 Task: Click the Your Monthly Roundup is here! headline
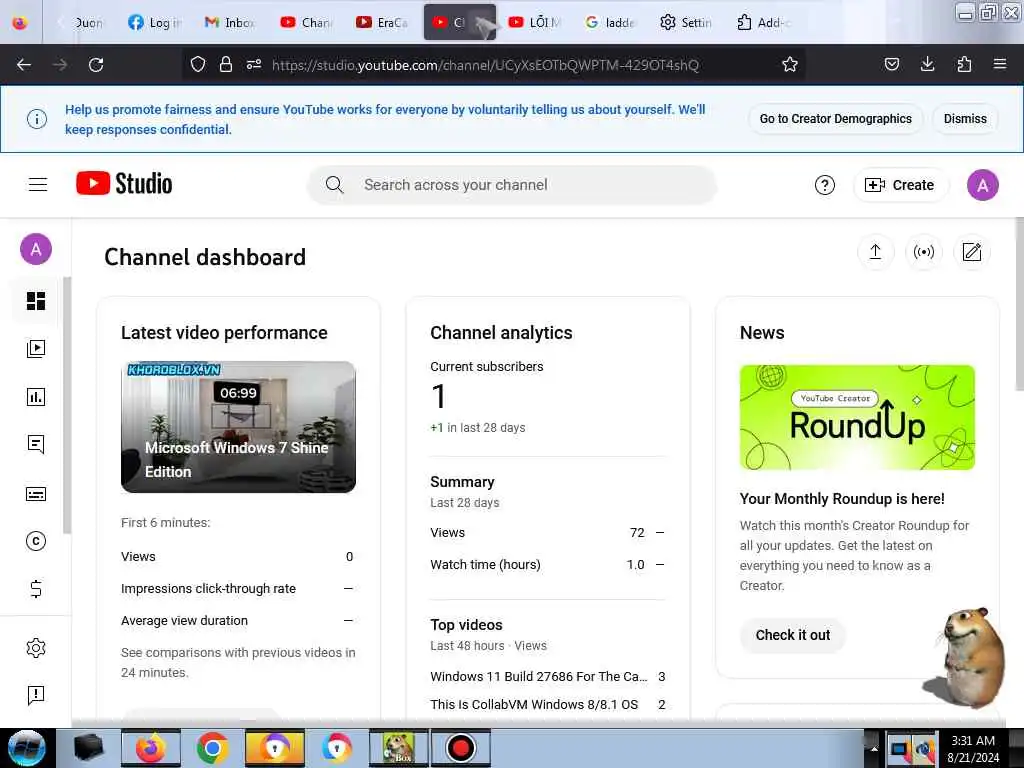pos(842,499)
